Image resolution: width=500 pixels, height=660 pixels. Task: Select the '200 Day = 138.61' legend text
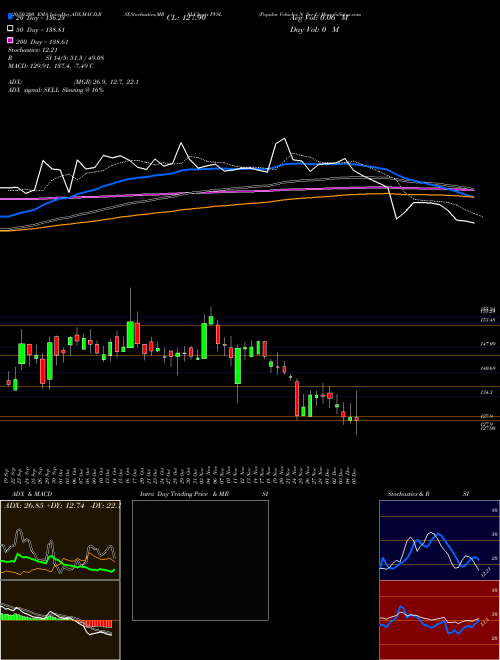pos(42,42)
